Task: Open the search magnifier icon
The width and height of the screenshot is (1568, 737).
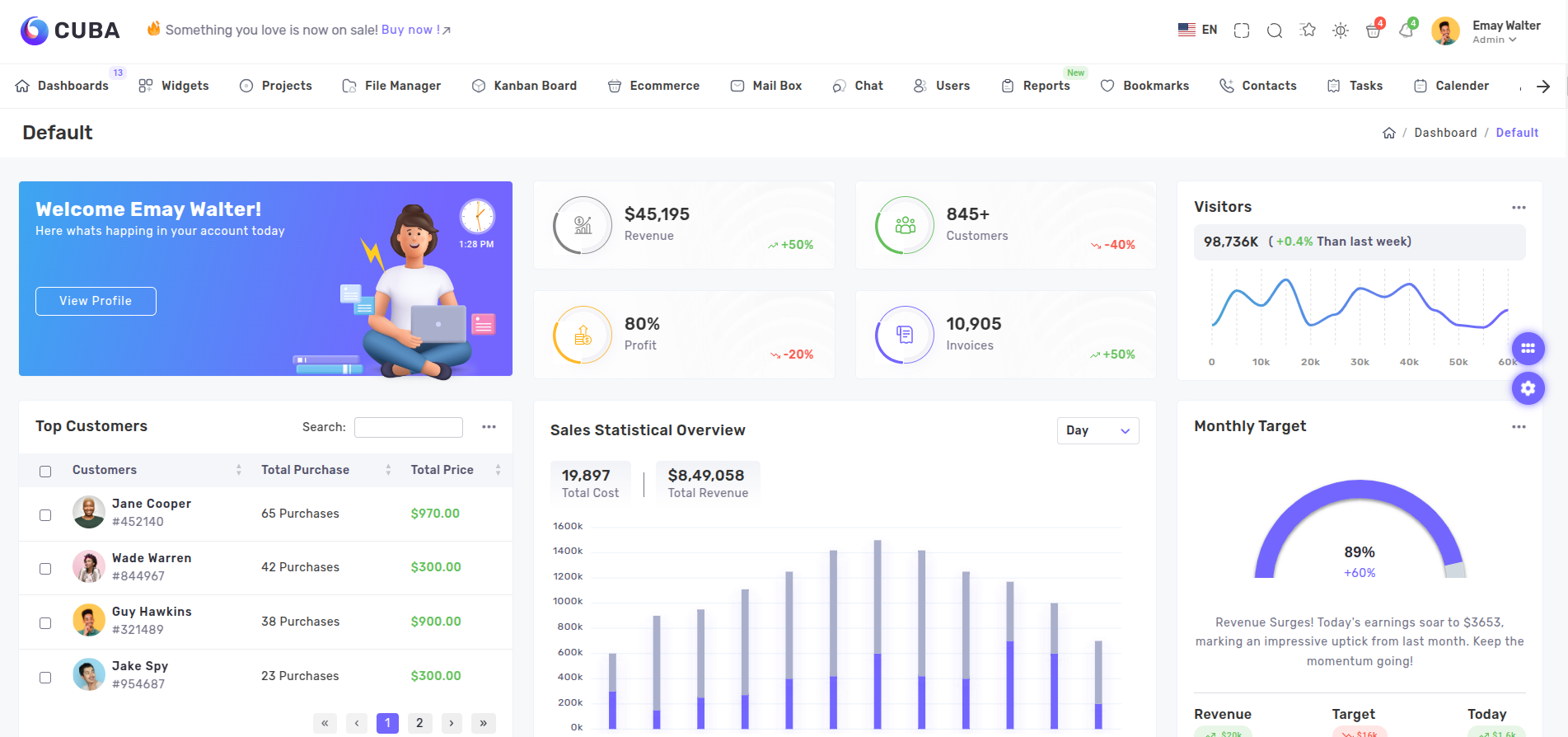Action: (1275, 31)
